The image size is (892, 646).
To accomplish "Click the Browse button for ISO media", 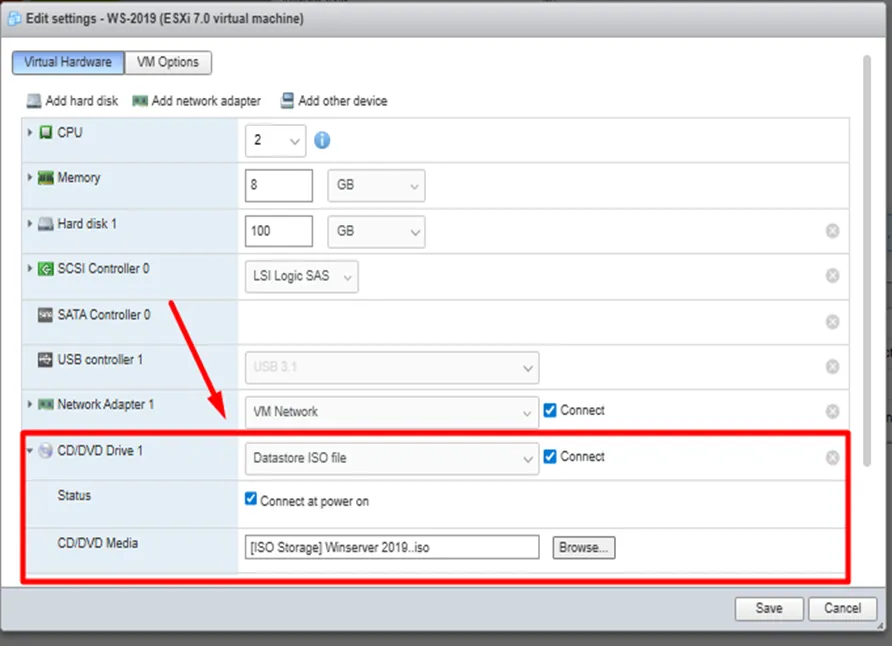I will 583,547.
